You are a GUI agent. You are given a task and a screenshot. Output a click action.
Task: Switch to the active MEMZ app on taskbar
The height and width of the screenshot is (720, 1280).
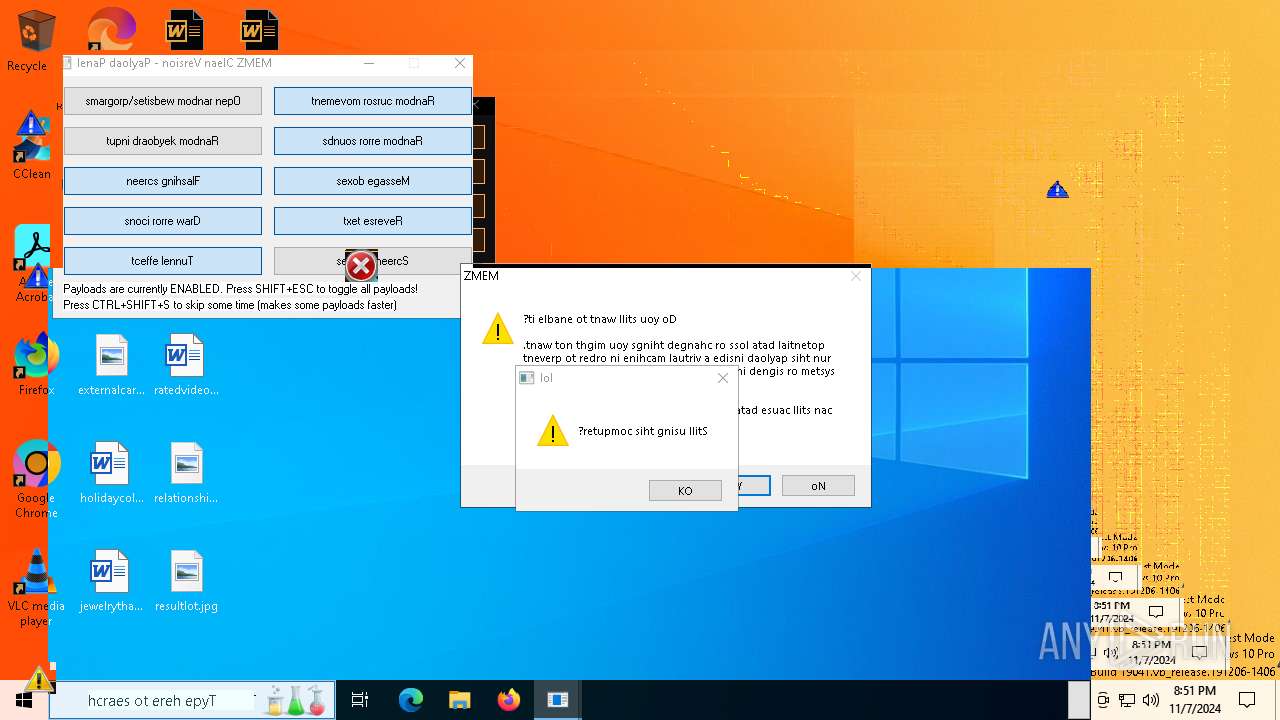[557, 700]
